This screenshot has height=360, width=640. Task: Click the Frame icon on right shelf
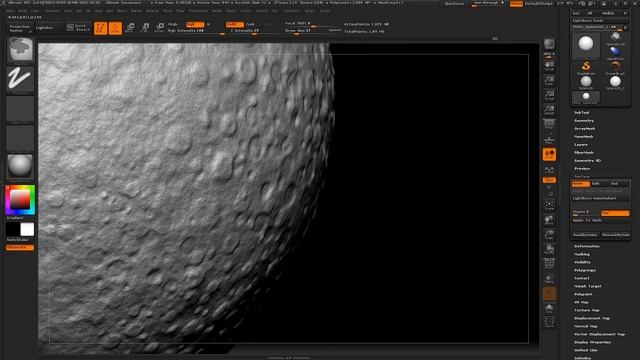click(549, 205)
